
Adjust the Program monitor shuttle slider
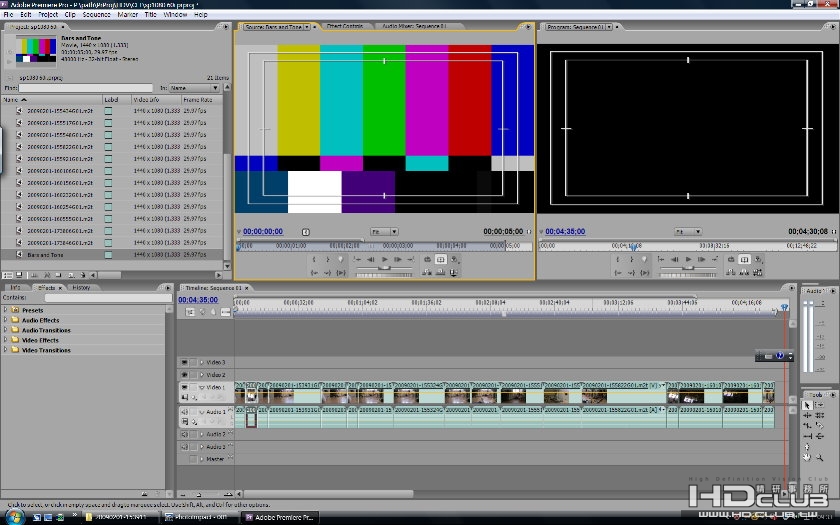pos(688,268)
